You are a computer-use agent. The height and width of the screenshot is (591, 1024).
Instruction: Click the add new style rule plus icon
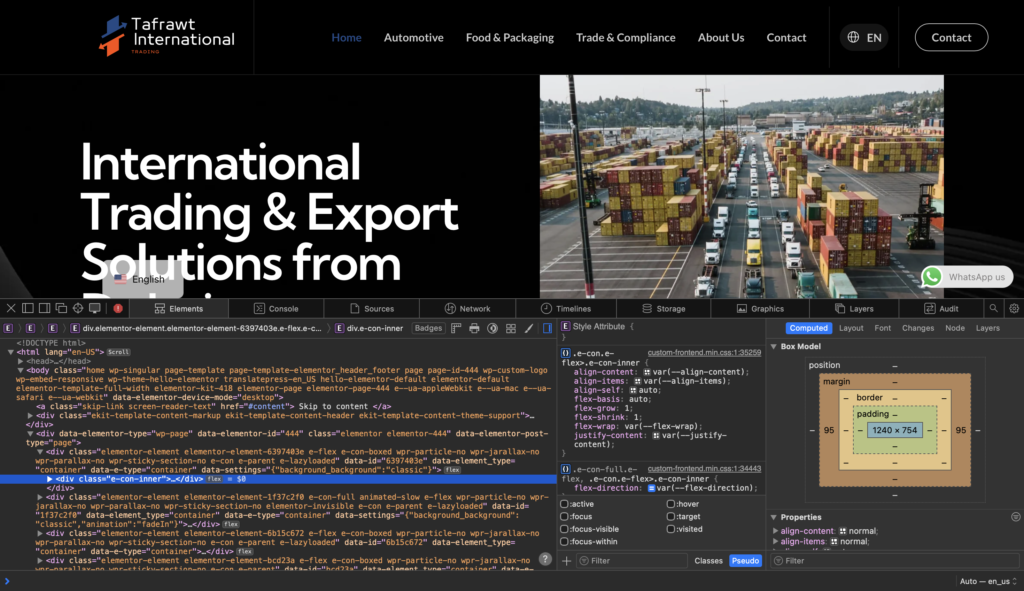(x=567, y=561)
